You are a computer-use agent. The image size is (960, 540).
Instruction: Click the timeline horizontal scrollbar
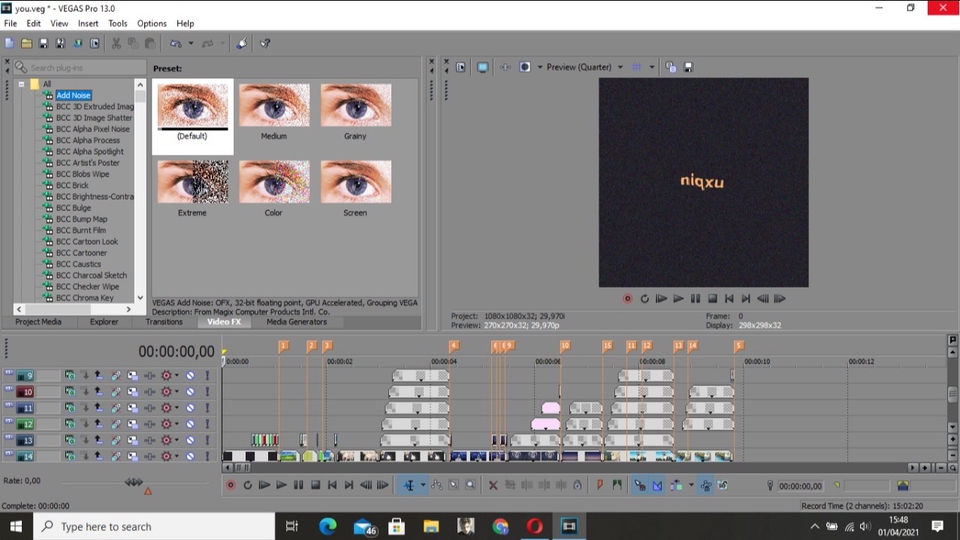click(x=243, y=468)
